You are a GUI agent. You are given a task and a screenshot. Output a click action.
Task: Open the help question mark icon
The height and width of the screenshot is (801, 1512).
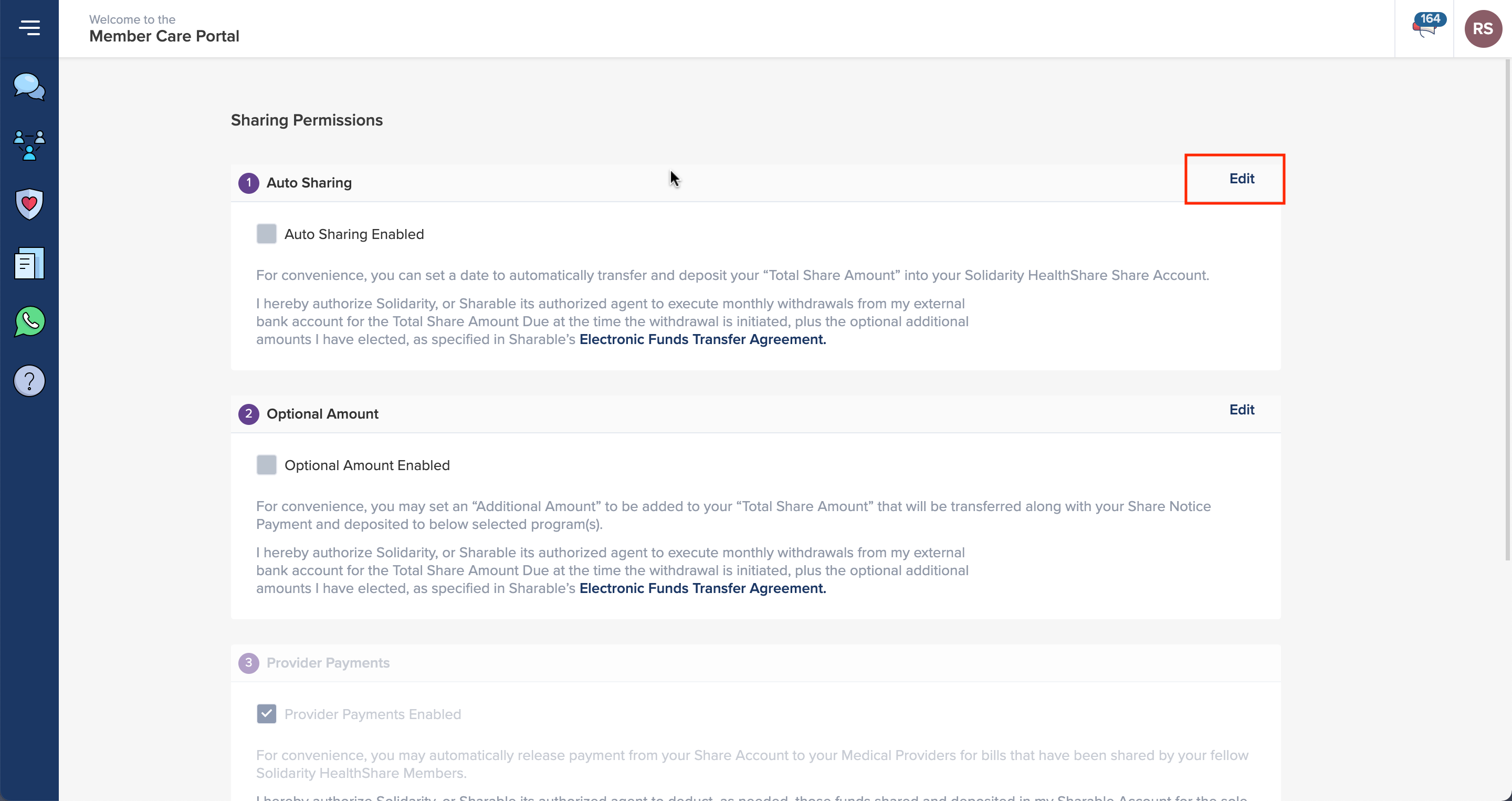tap(29, 380)
